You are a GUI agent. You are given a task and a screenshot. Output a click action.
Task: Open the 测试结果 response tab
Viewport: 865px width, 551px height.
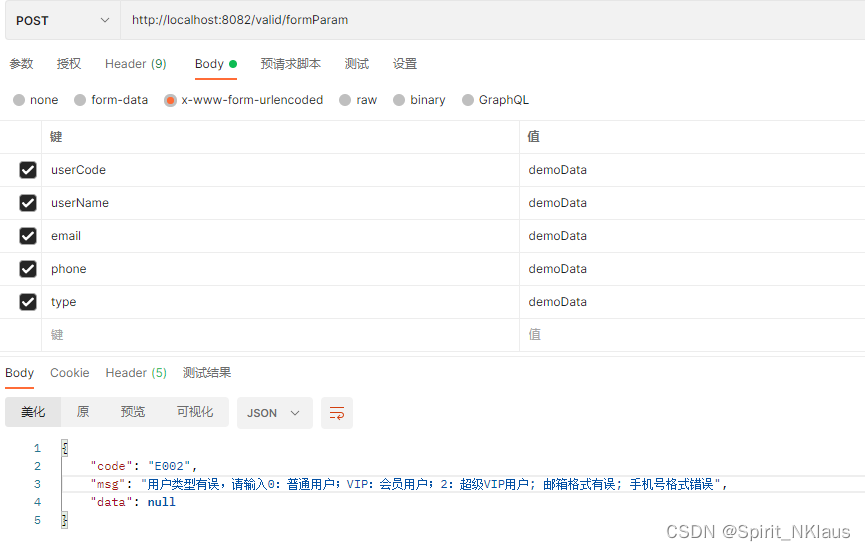(x=207, y=373)
